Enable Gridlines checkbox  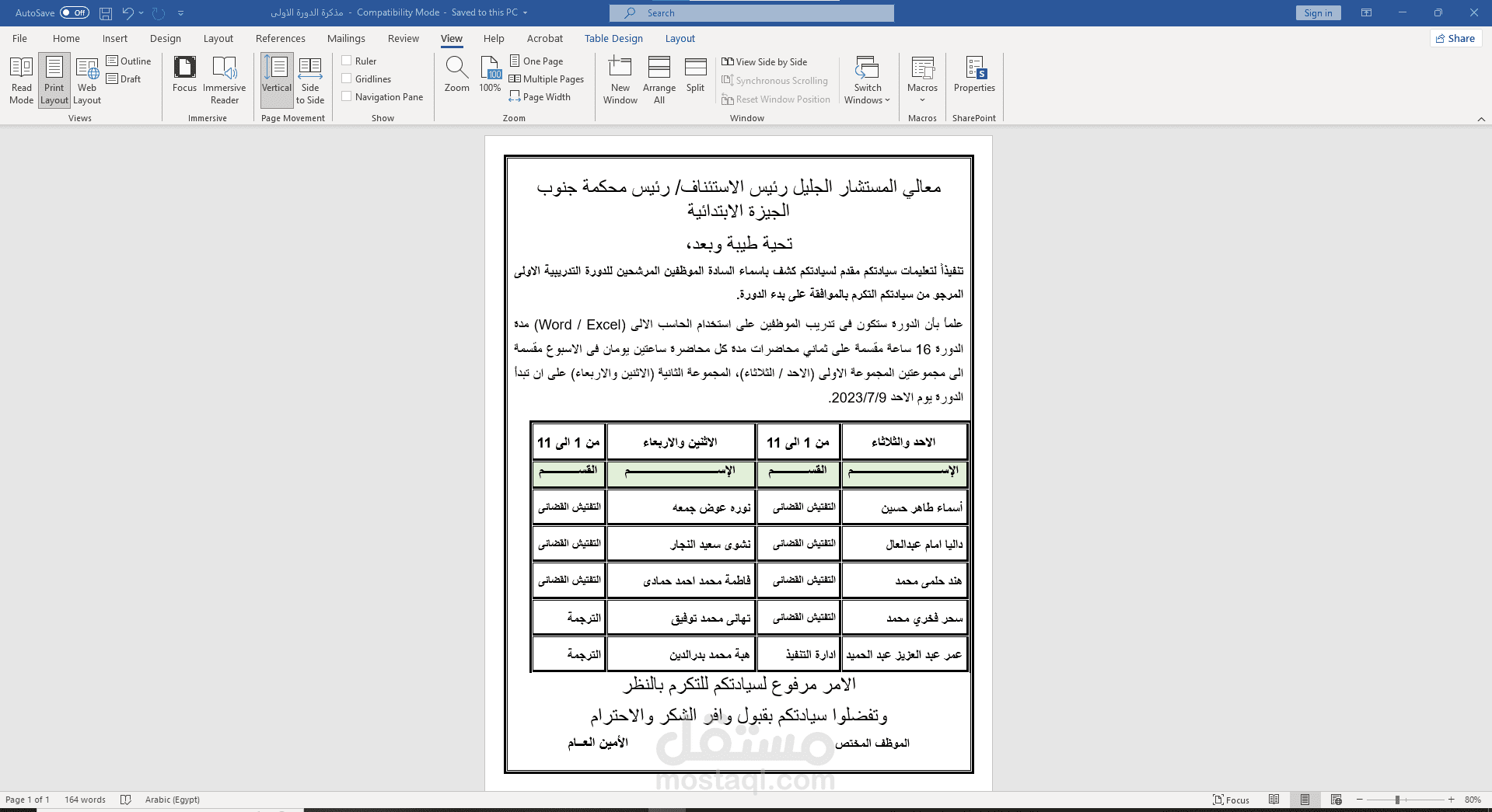[347, 78]
